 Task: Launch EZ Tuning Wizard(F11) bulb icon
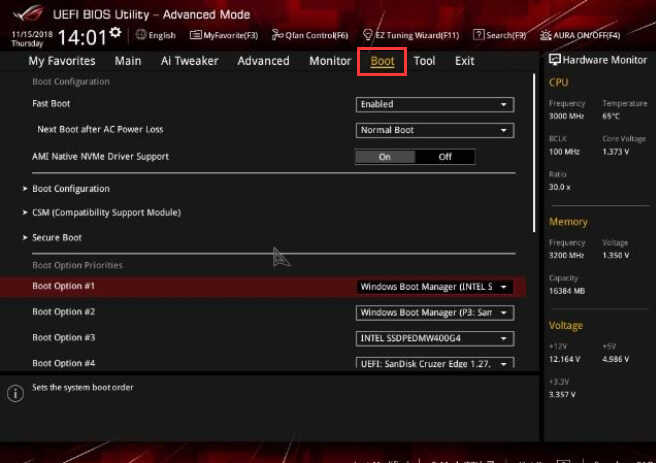click(367, 35)
